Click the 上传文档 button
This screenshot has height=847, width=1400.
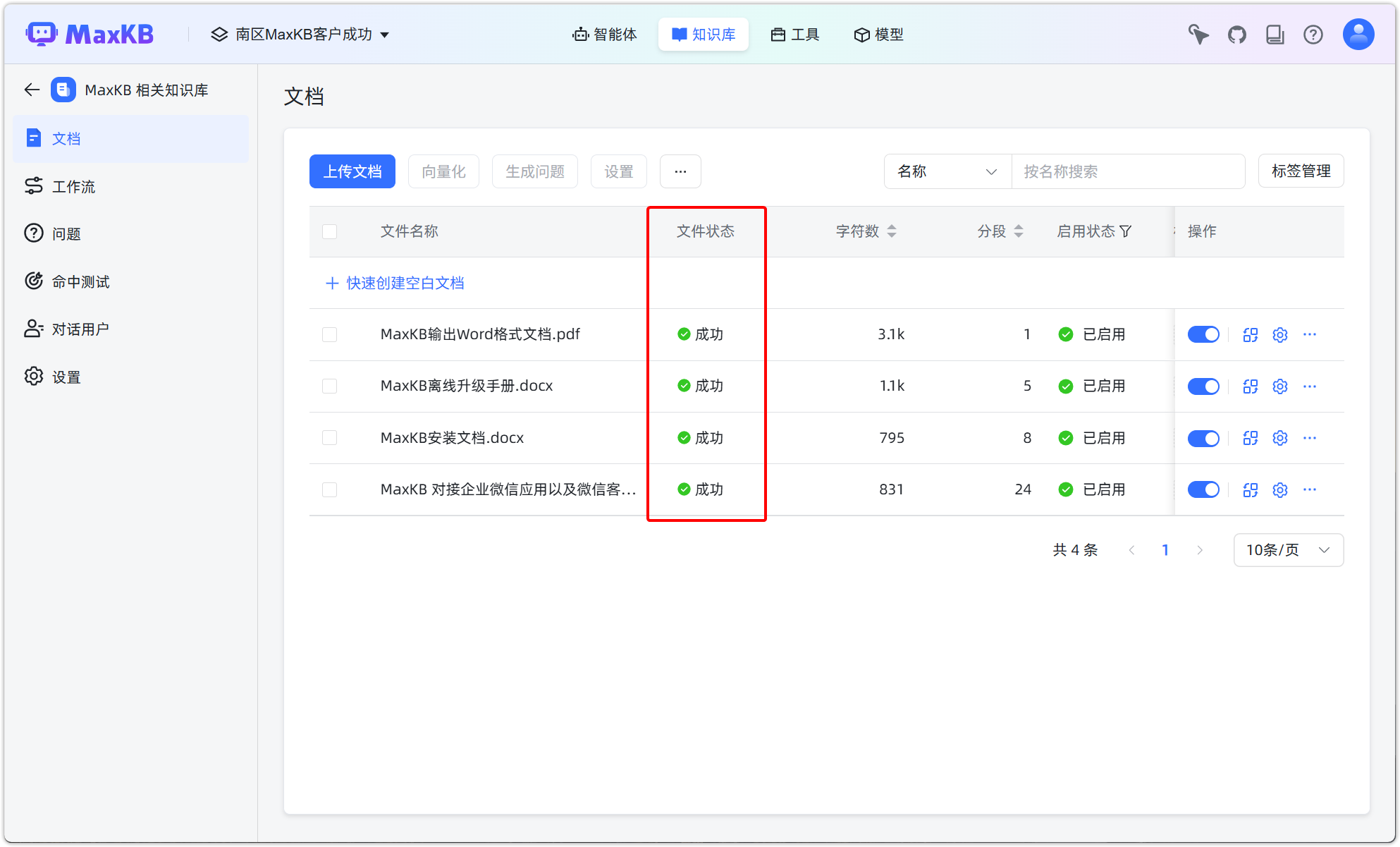[x=352, y=171]
